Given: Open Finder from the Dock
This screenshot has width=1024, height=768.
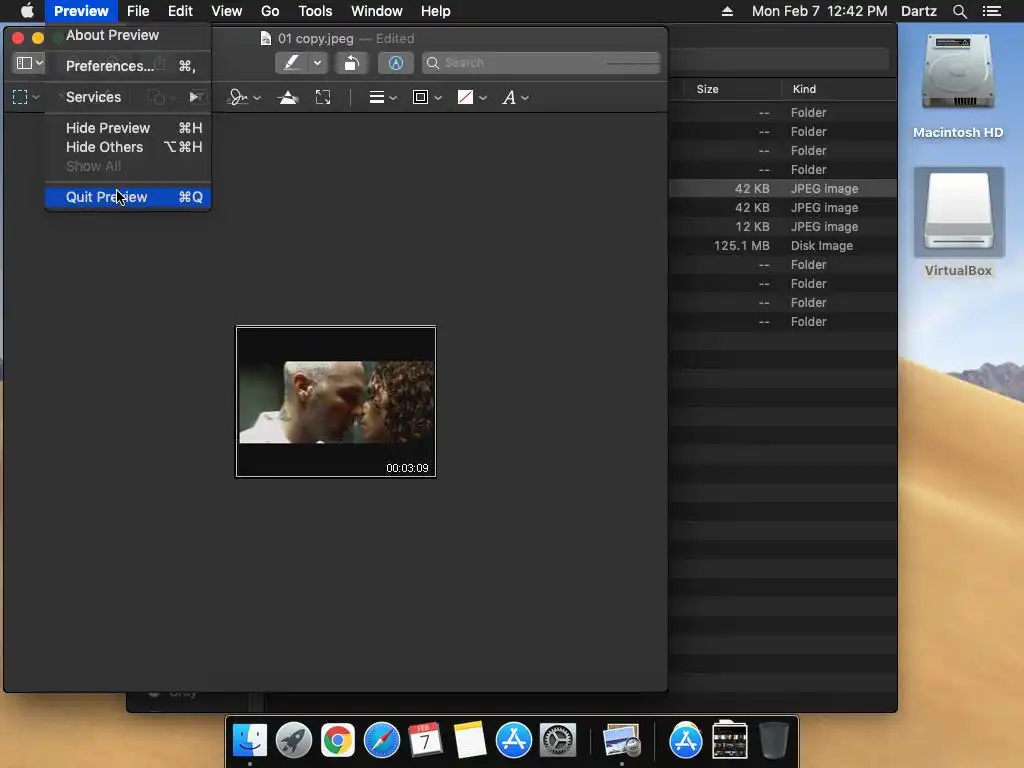Looking at the screenshot, I should pos(250,741).
